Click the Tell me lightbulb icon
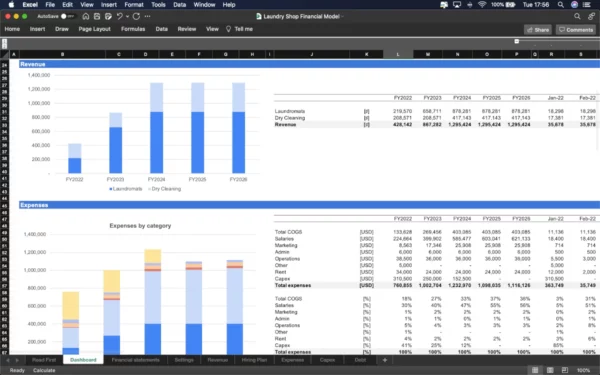 [x=228, y=29]
